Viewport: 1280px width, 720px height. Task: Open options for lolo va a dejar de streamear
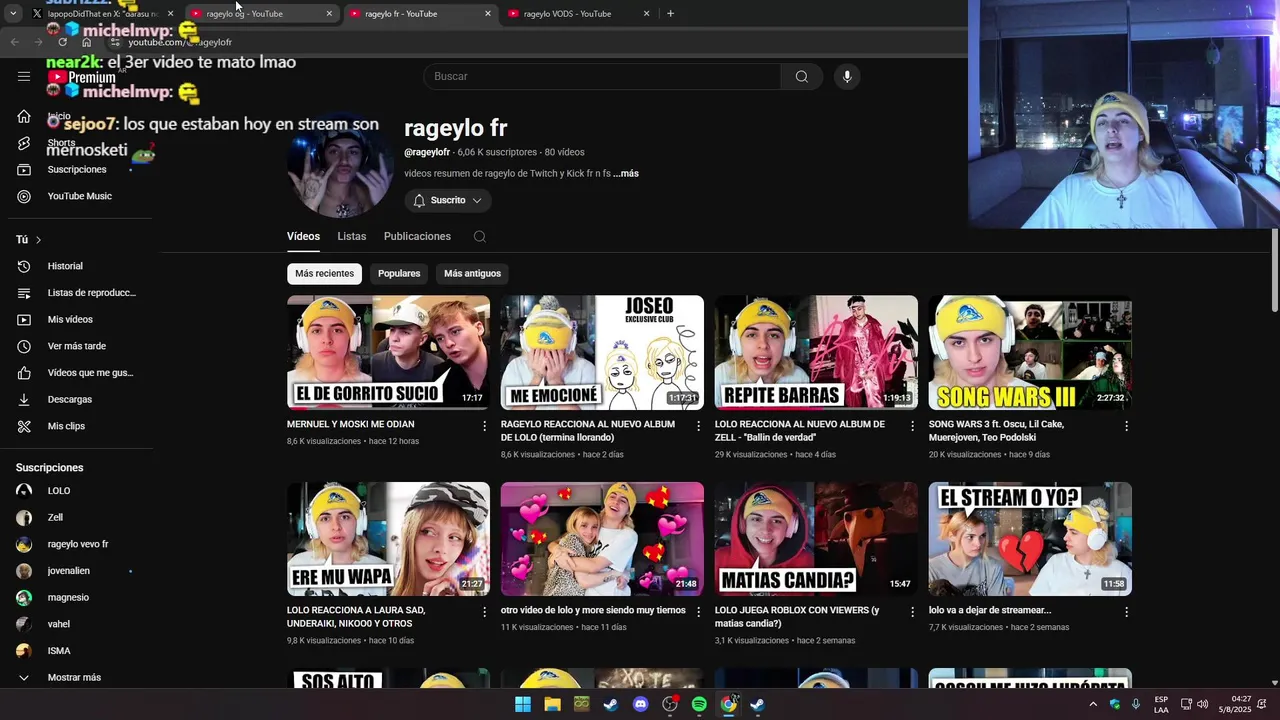(1126, 612)
